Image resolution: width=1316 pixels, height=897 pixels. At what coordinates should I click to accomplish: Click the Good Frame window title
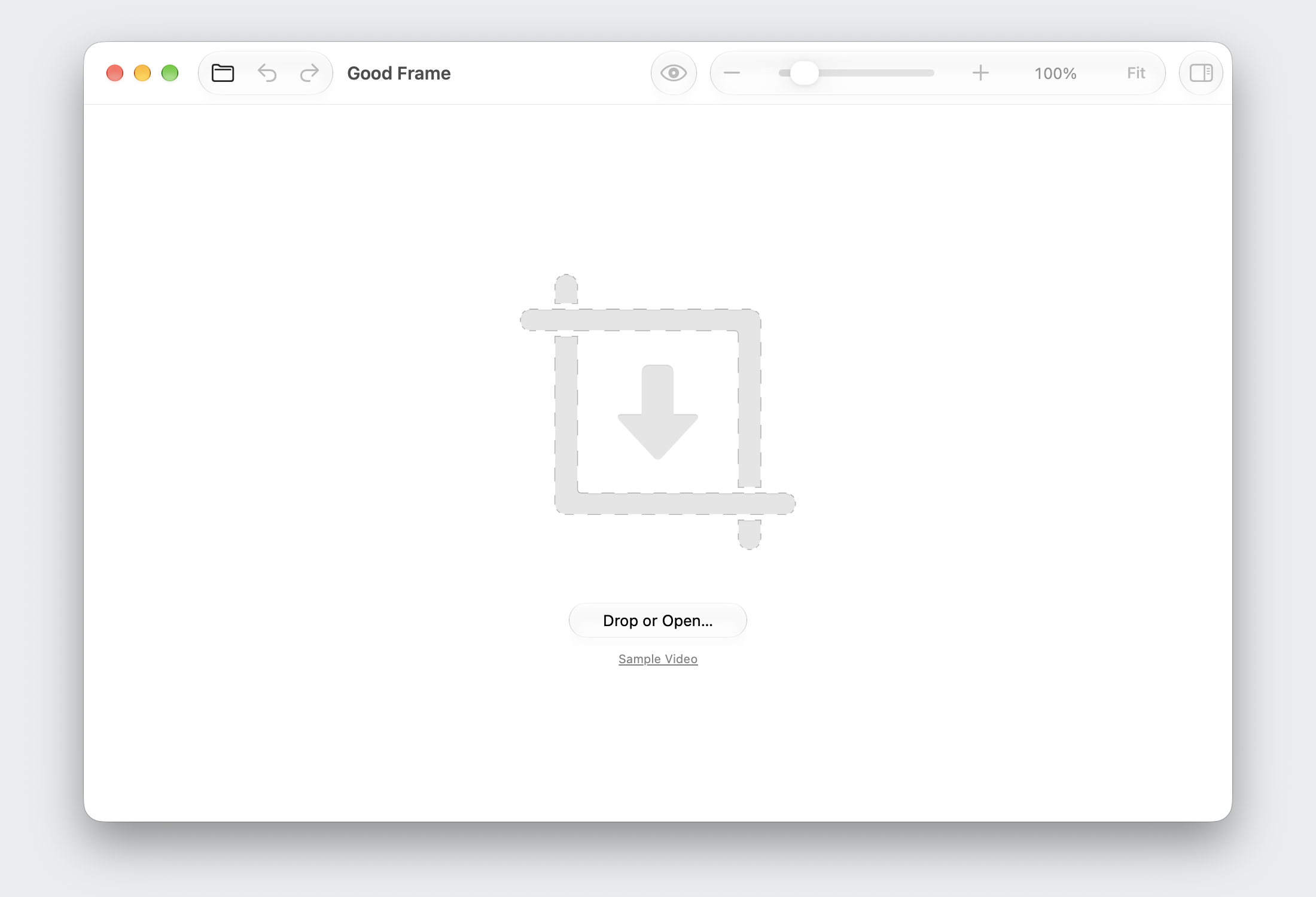(399, 73)
